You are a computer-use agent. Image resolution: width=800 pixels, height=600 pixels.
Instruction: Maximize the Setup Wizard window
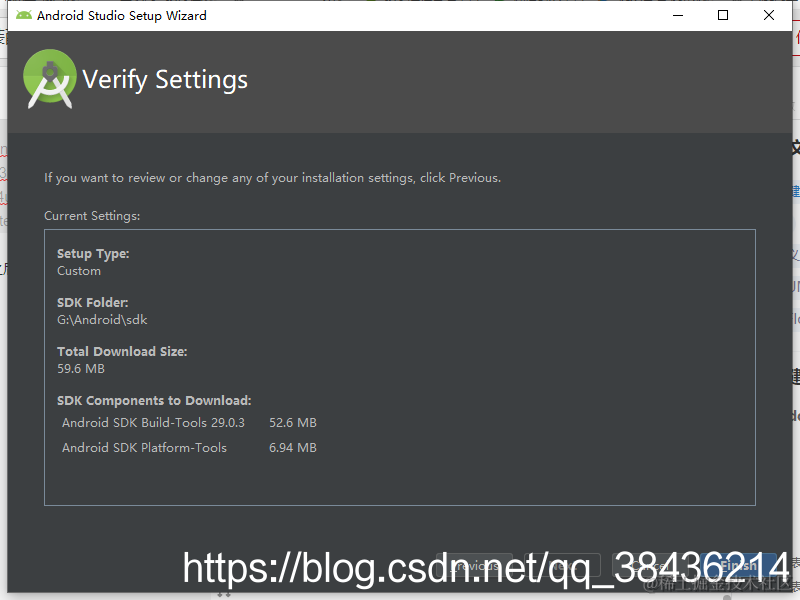723,15
